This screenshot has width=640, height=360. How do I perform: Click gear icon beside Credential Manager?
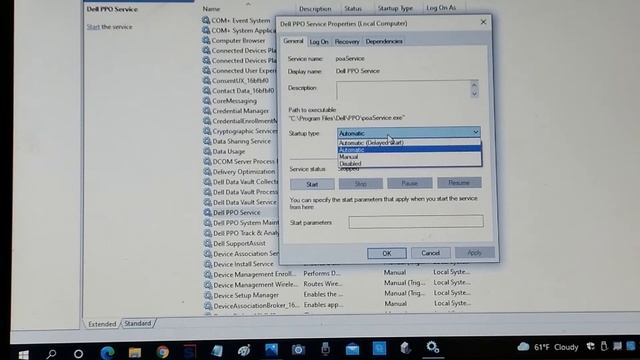(x=207, y=111)
